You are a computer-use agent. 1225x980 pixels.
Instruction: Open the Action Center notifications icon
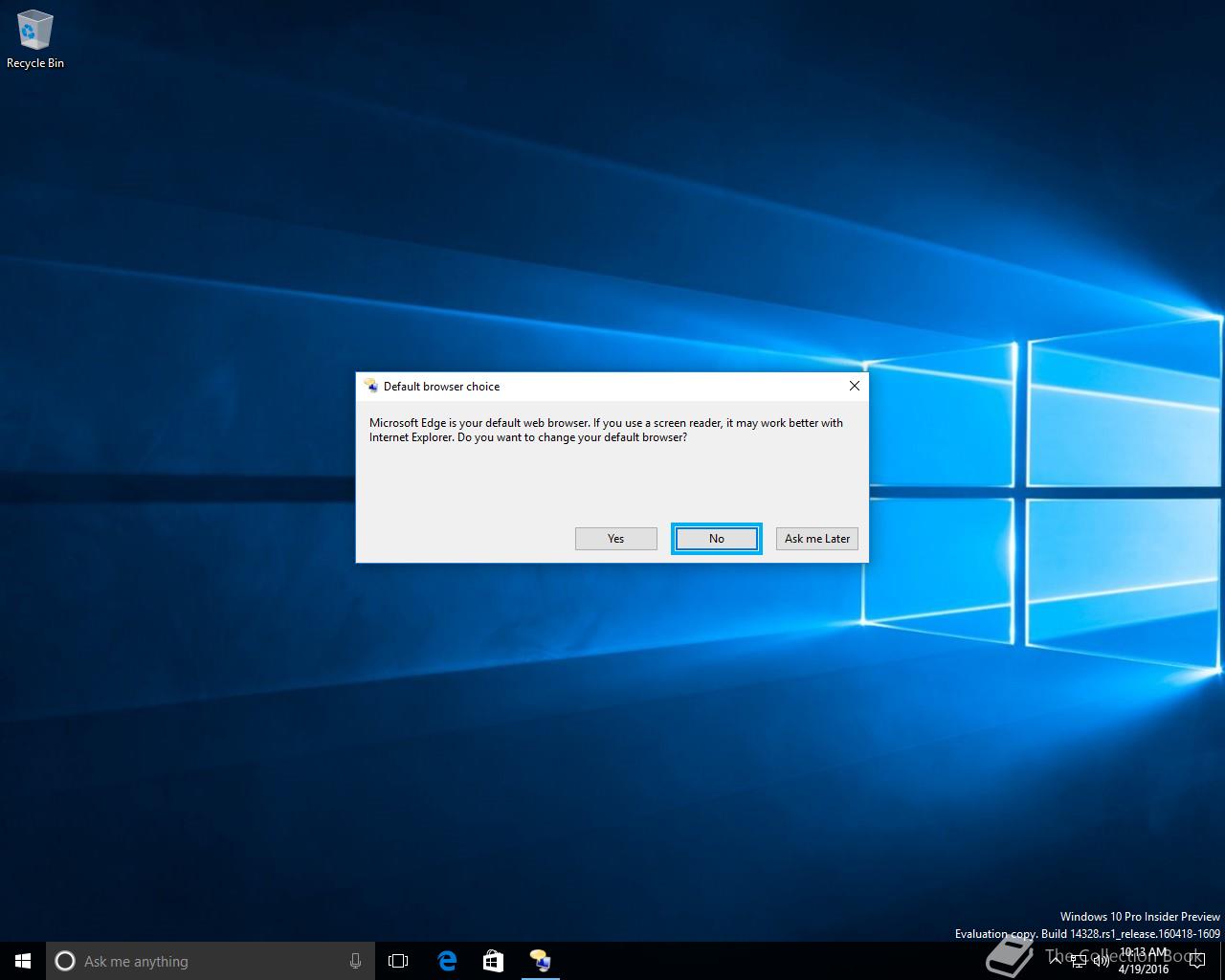1196,962
